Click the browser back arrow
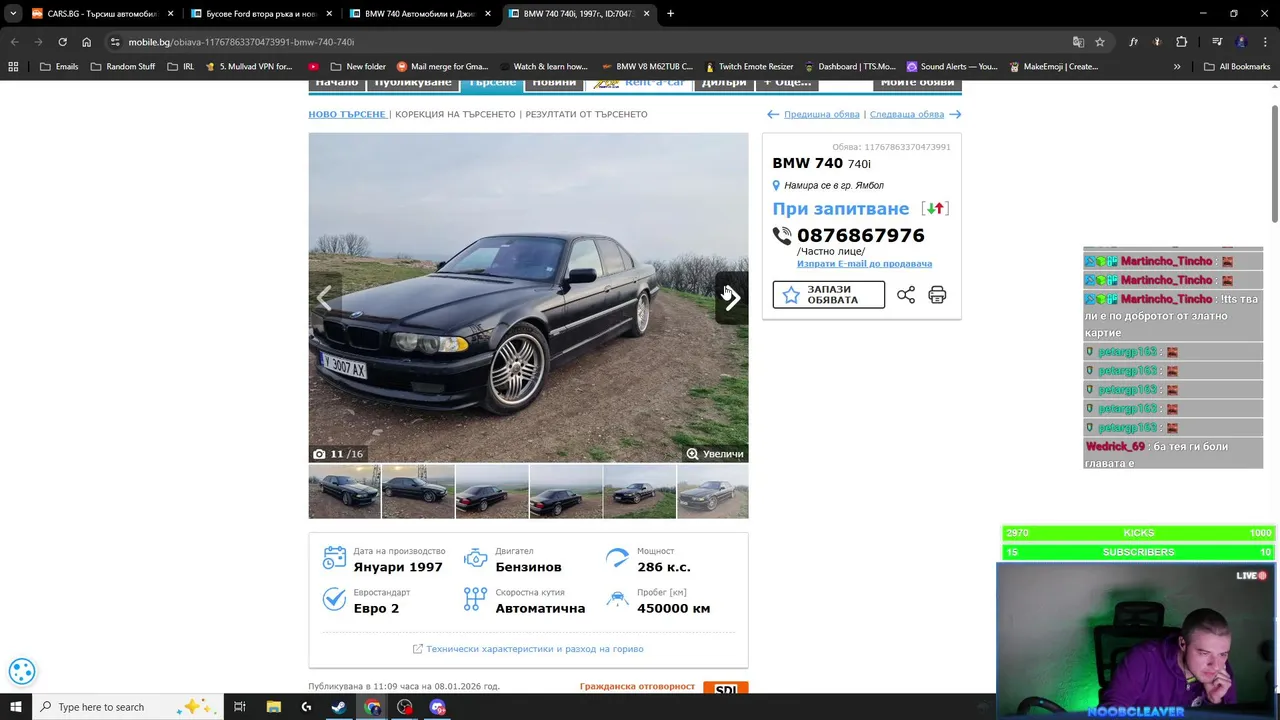This screenshot has width=1280, height=720. (14, 42)
